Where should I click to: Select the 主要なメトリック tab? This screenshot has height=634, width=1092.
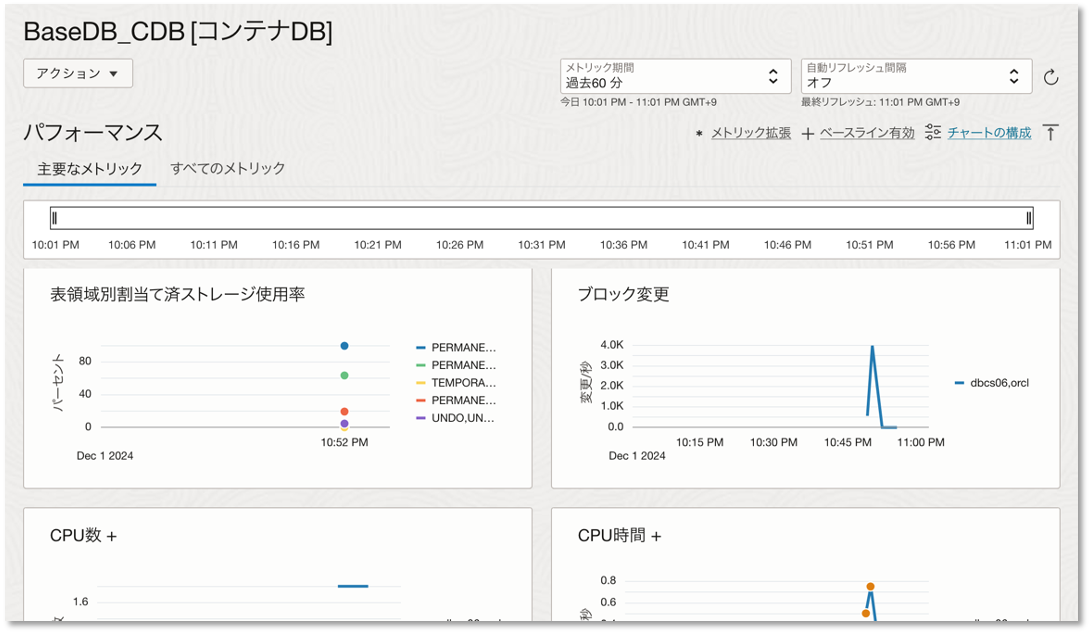[90, 169]
